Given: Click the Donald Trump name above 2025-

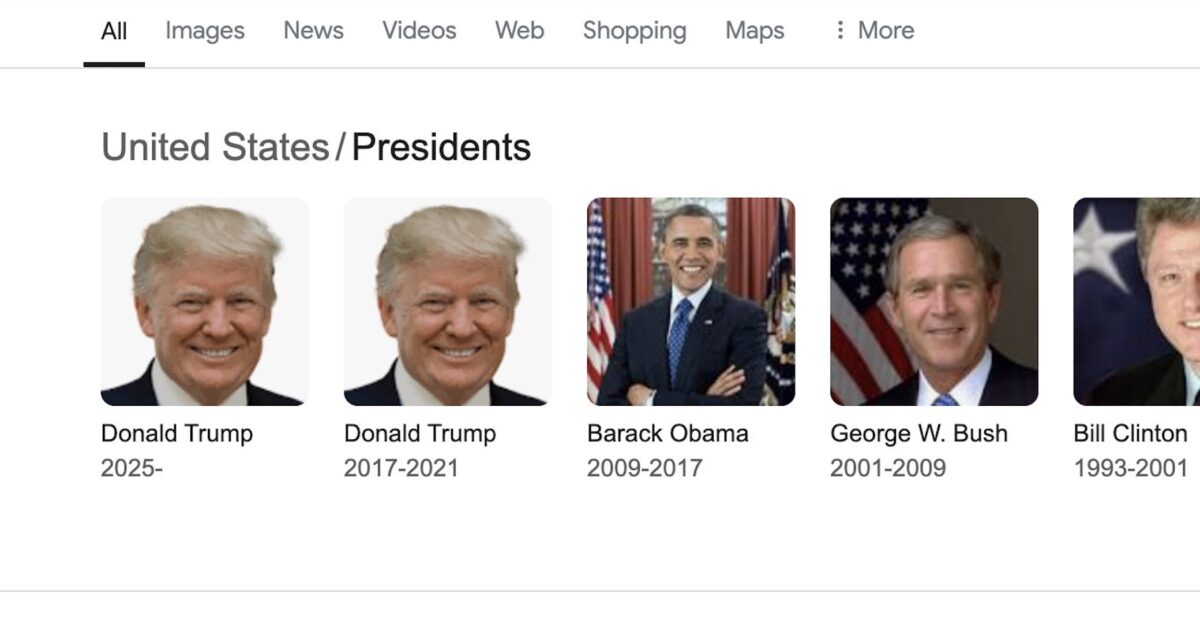Looking at the screenshot, I should [x=177, y=434].
